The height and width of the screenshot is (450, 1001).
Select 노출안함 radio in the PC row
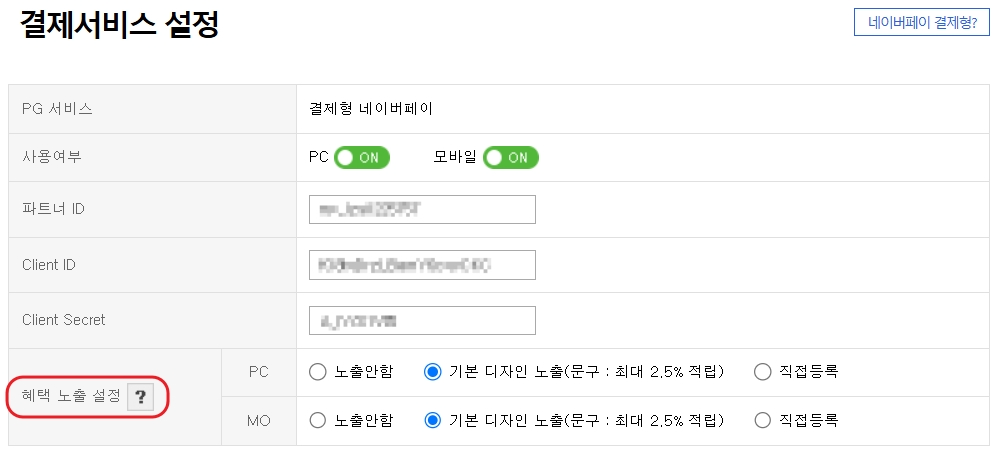pos(317,372)
